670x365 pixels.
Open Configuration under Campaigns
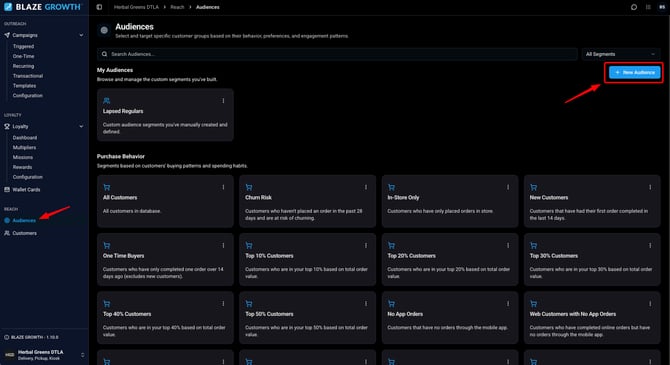click(27, 95)
